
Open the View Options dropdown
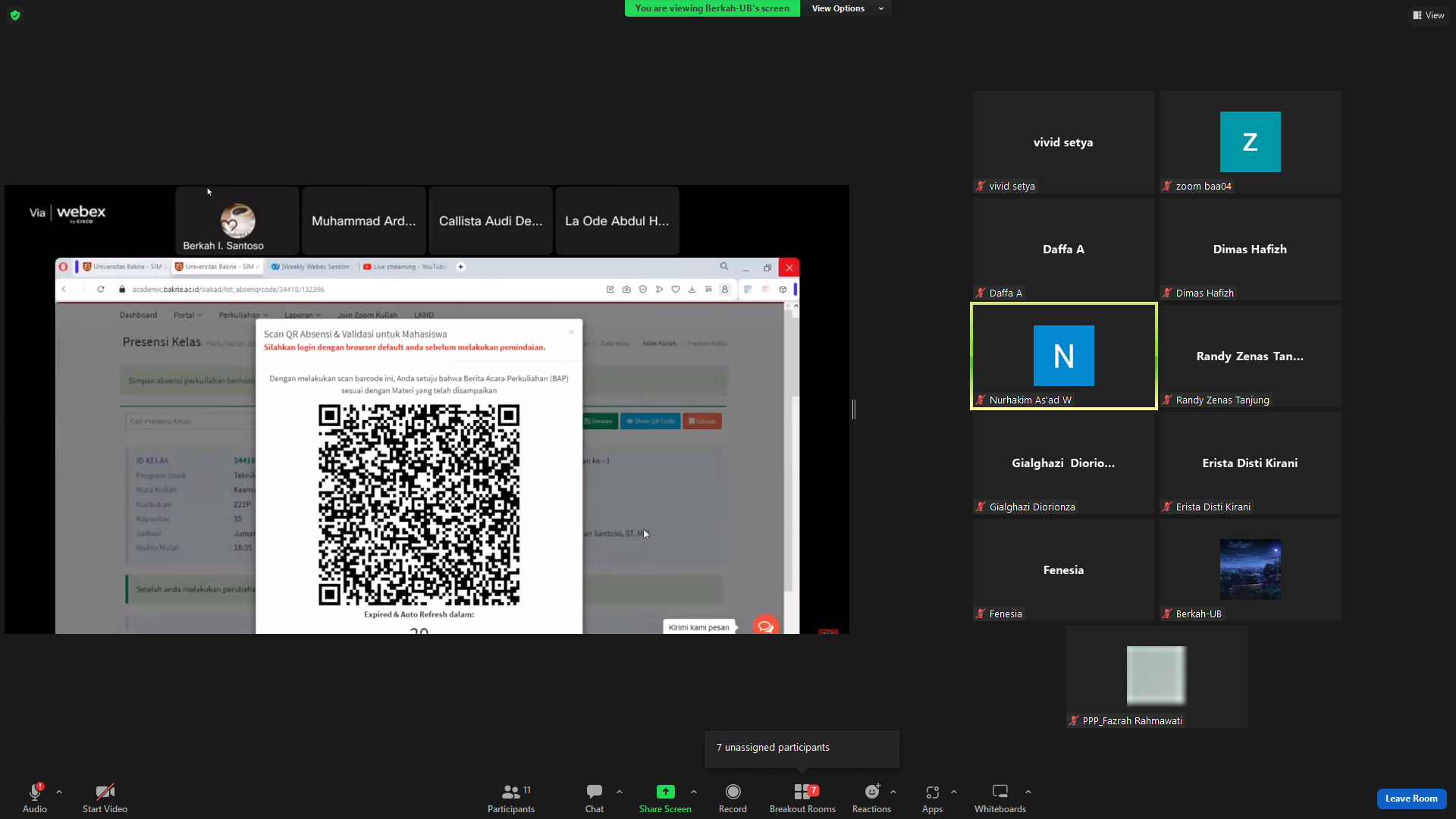[847, 8]
